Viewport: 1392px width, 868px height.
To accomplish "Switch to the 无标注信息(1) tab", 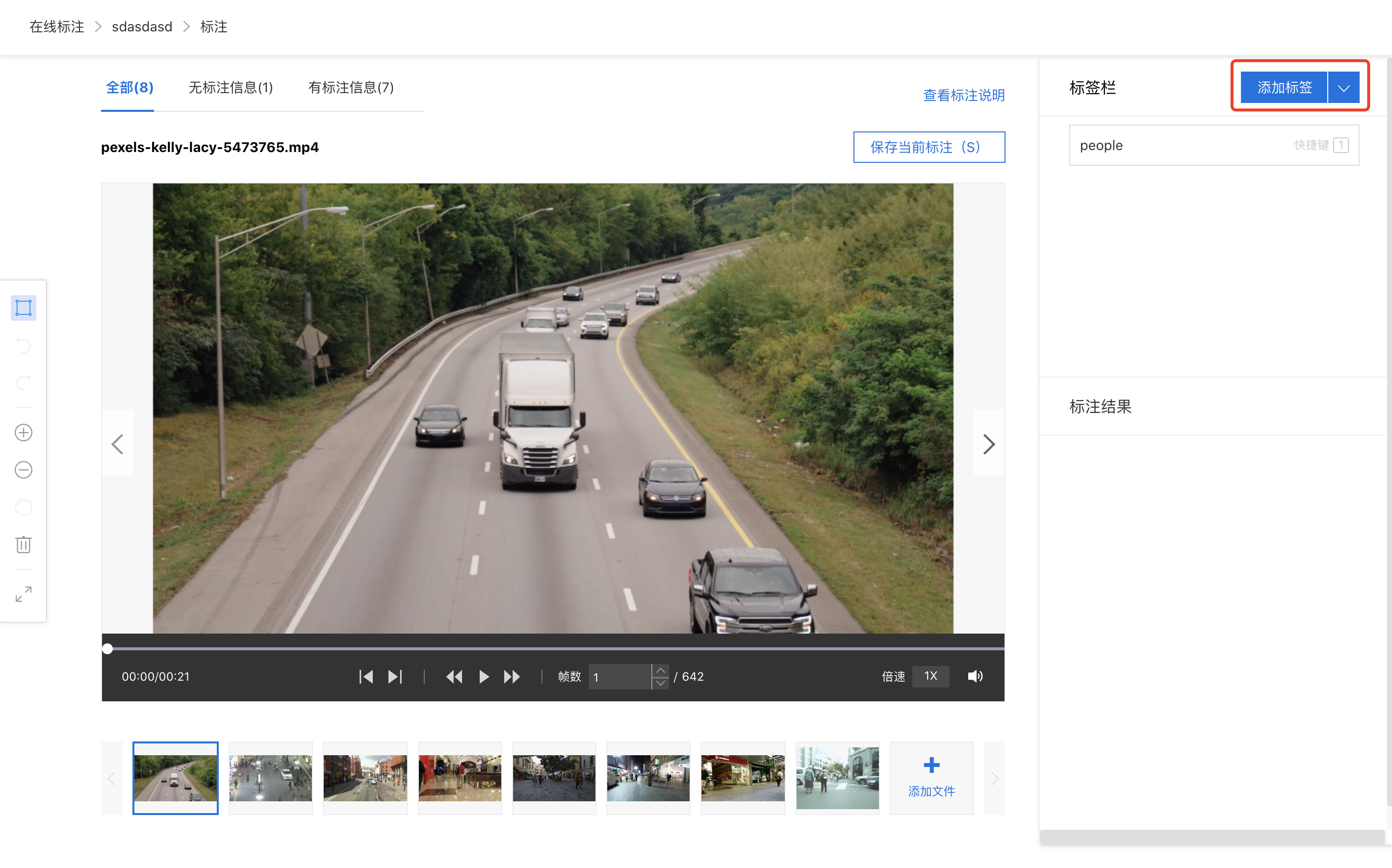I will [x=231, y=88].
